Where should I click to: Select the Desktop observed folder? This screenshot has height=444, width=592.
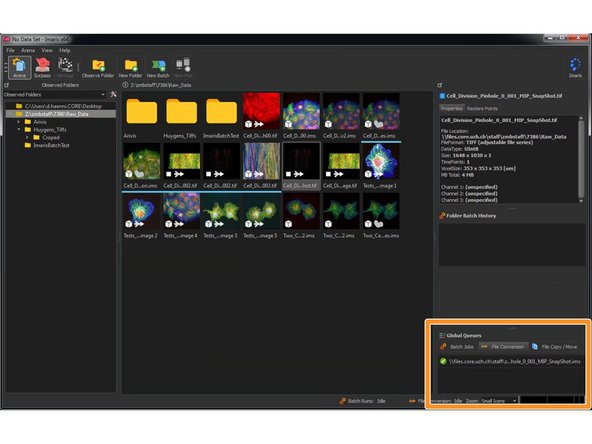point(60,106)
